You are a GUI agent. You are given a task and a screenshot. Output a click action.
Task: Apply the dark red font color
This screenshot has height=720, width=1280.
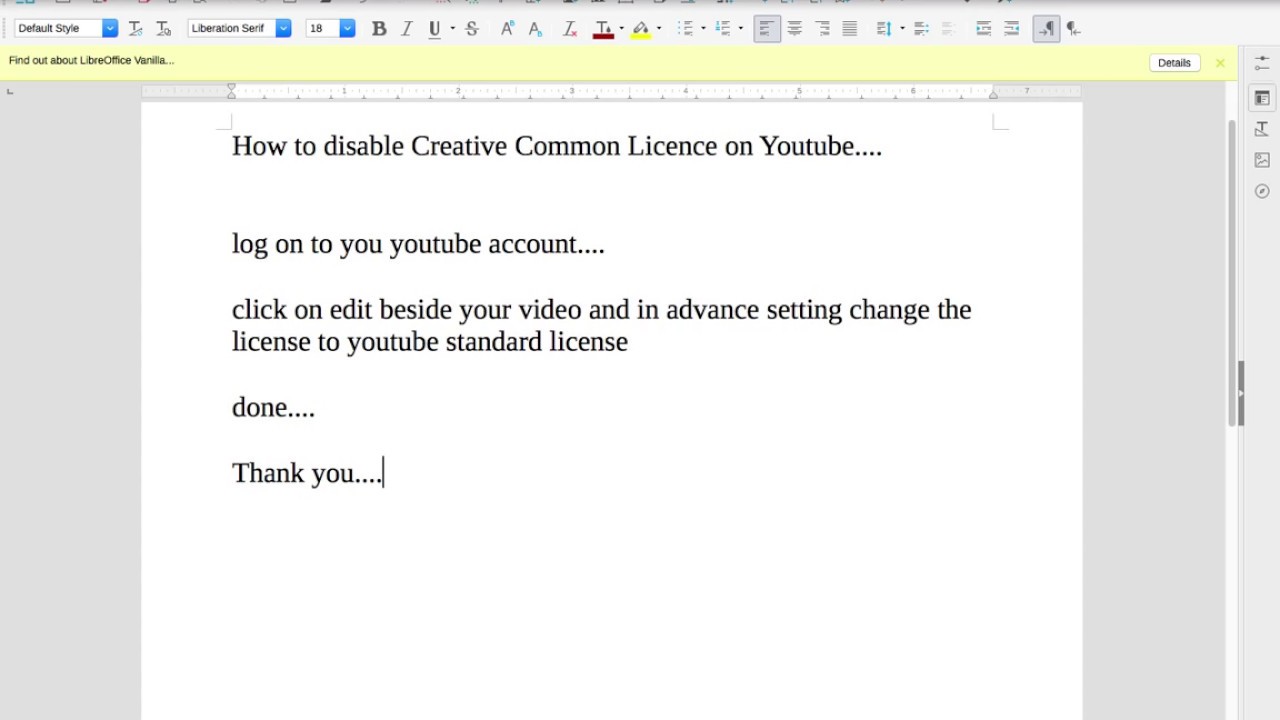coord(603,29)
